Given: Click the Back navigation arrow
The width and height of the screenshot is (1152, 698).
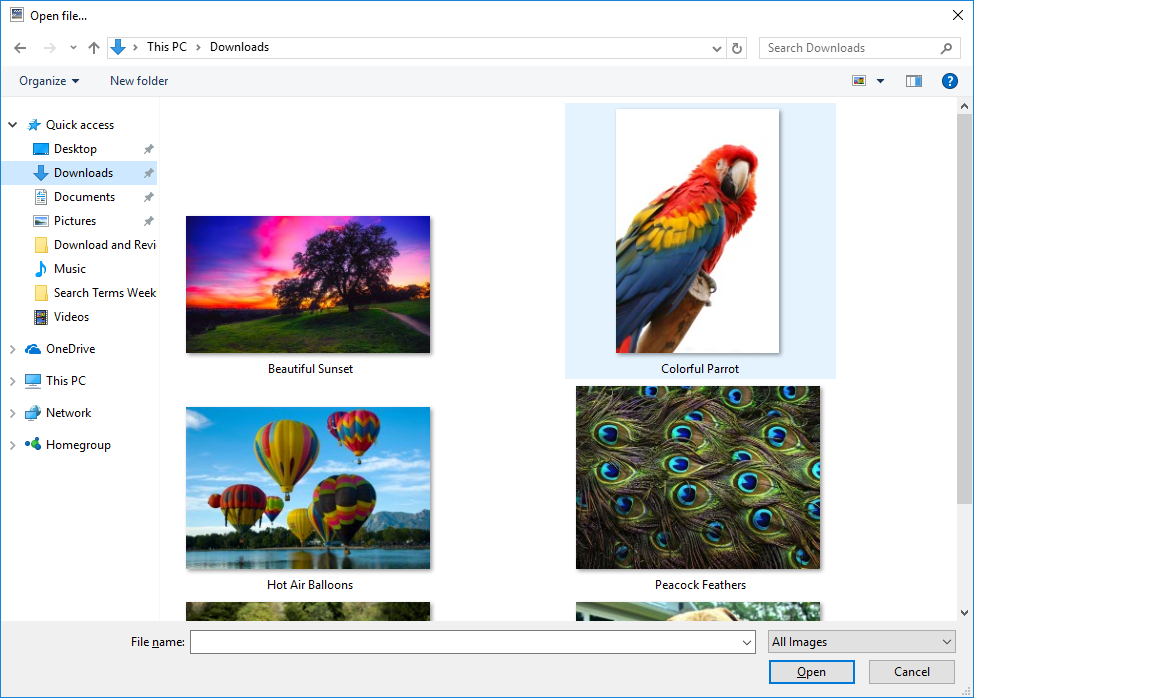Looking at the screenshot, I should click(20, 48).
